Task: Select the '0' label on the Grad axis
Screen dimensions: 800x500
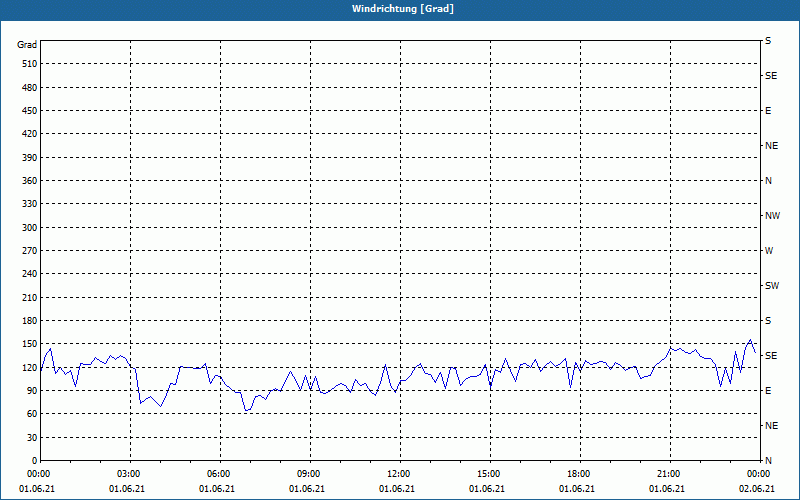Action: click(35, 460)
